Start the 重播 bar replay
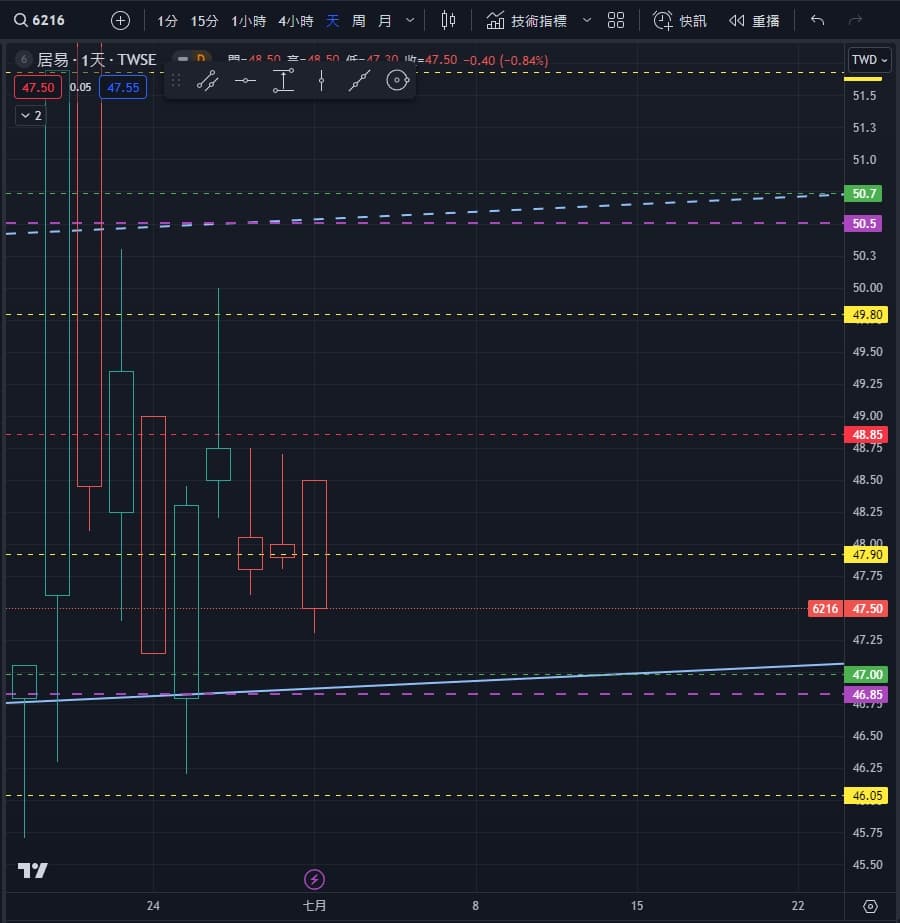900x923 pixels. 754,21
